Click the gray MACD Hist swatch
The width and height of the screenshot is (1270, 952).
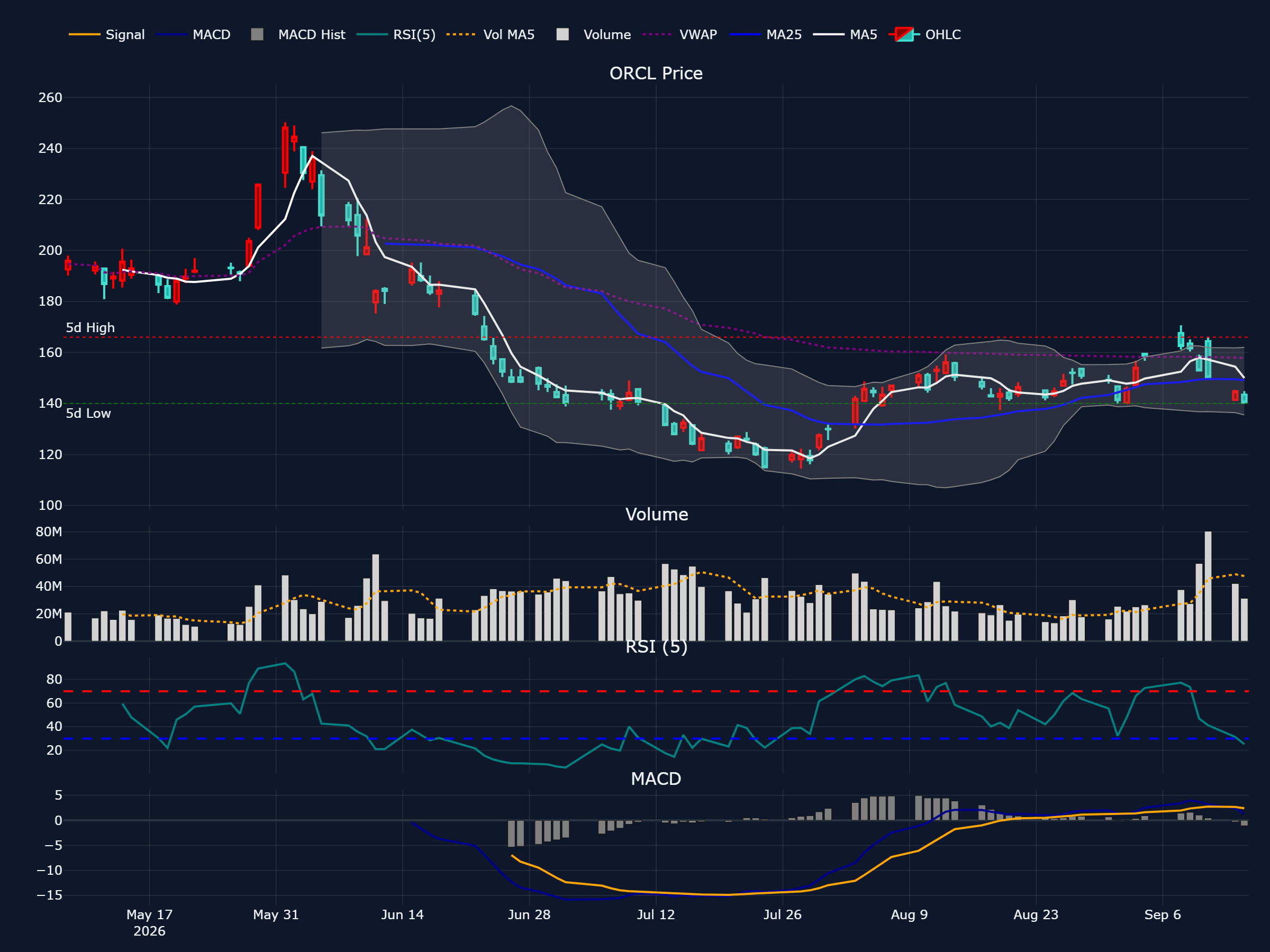click(x=257, y=34)
